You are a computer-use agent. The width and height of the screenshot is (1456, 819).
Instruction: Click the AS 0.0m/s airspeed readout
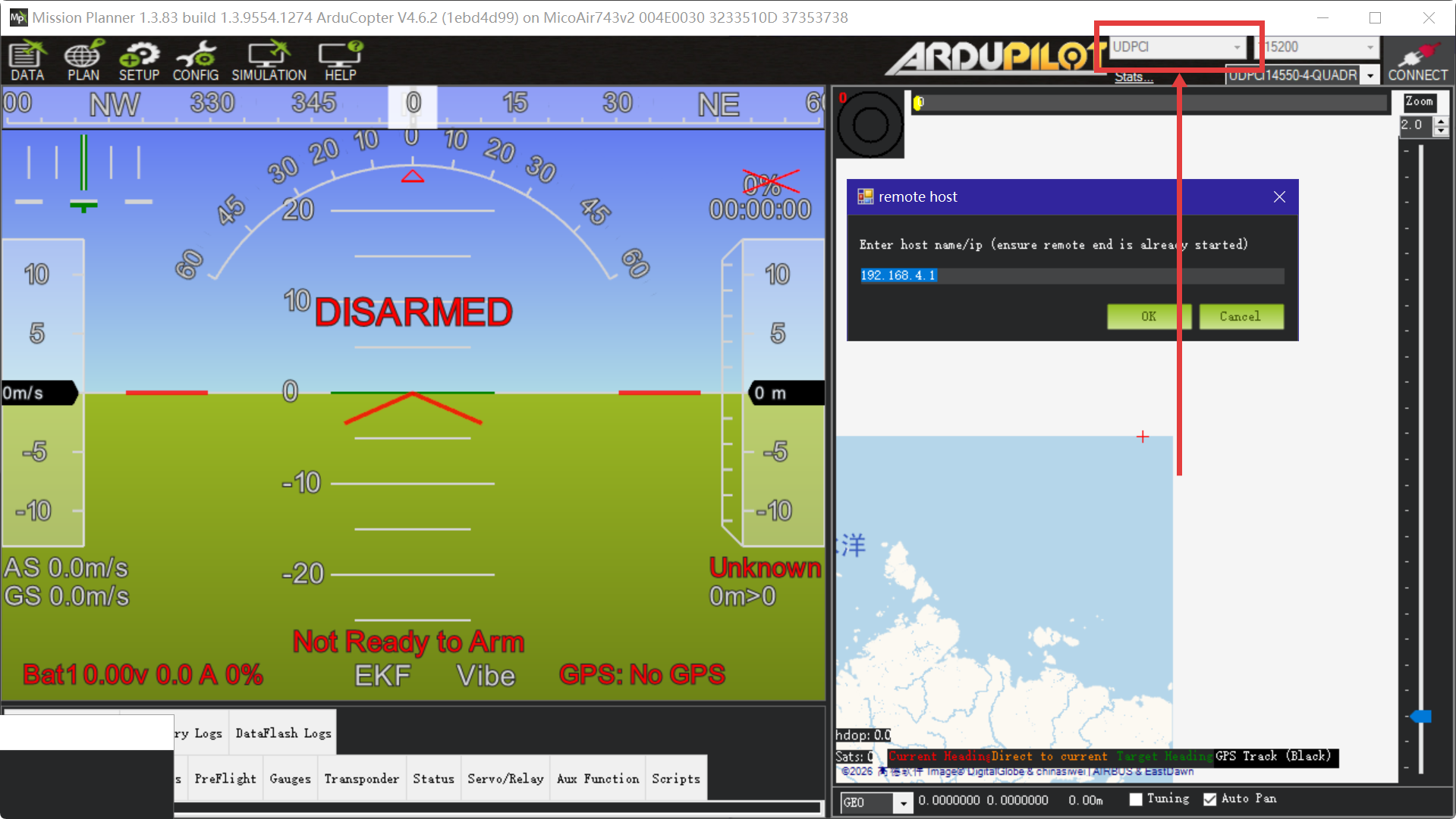(x=66, y=568)
